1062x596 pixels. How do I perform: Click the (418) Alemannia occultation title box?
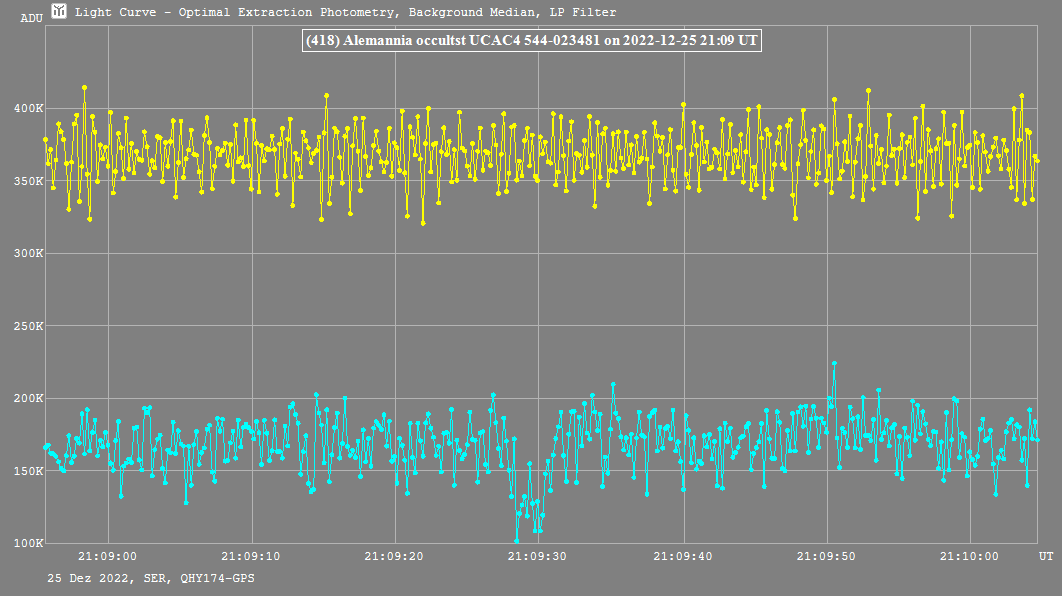(x=531, y=41)
